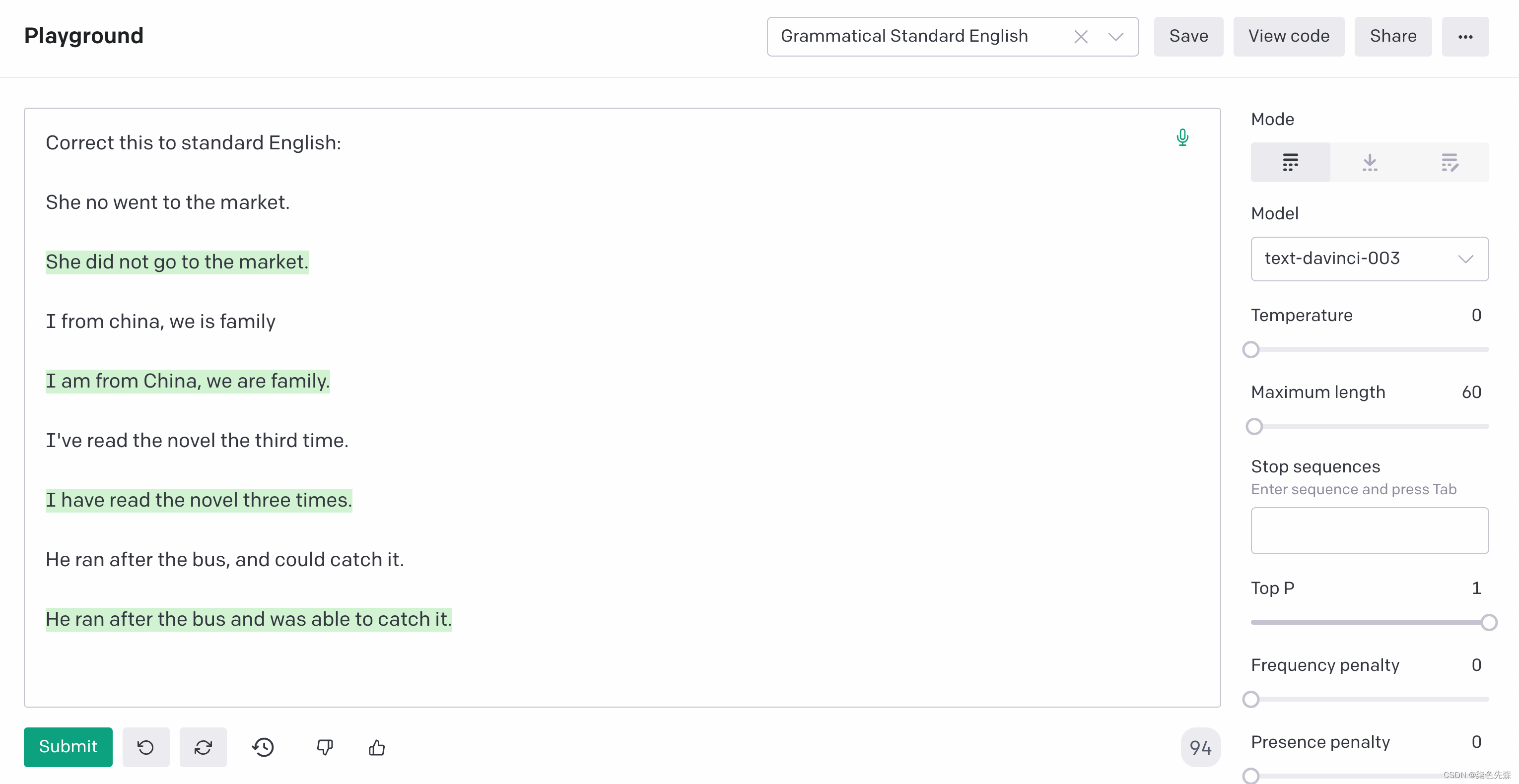Image resolution: width=1519 pixels, height=784 pixels.
Task: Click the Temperature slider handle
Action: (1251, 349)
